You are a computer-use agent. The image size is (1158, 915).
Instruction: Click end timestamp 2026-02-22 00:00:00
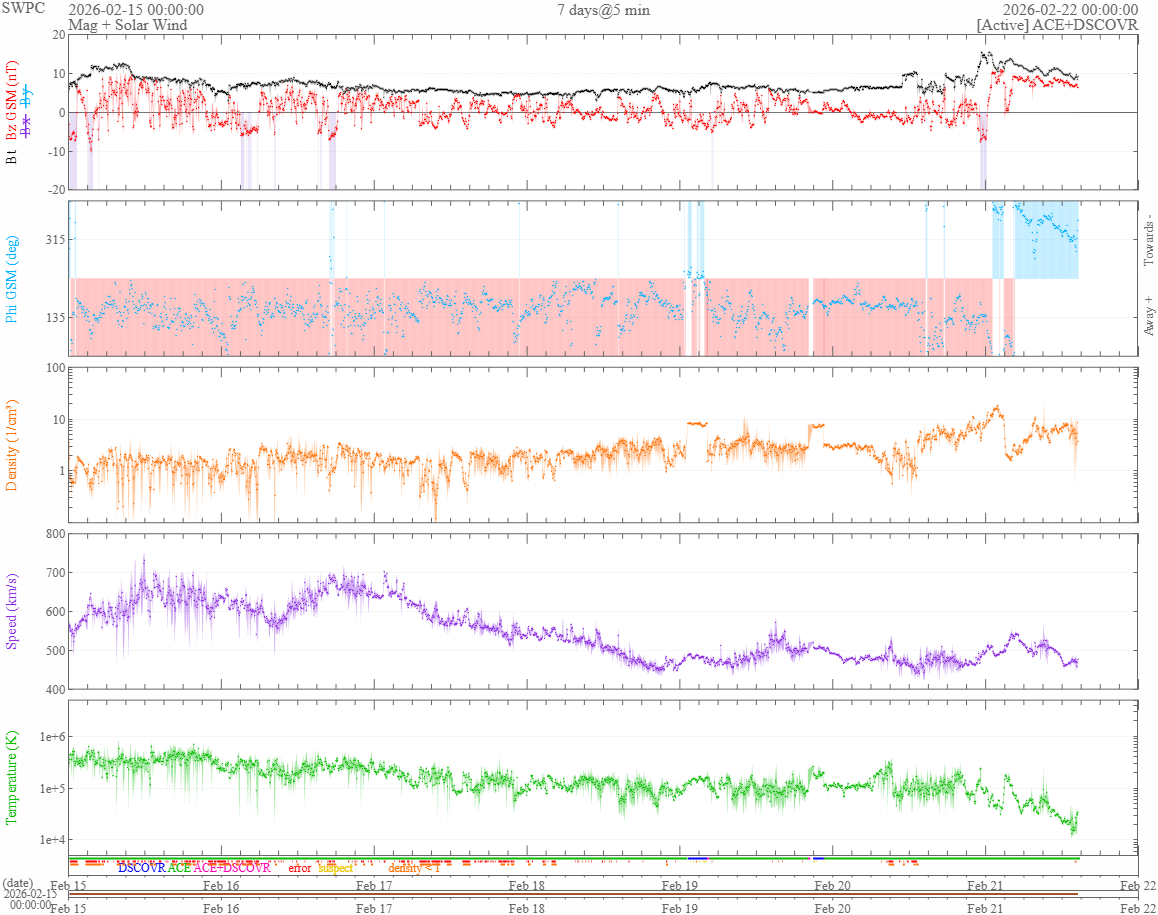click(x=1070, y=10)
